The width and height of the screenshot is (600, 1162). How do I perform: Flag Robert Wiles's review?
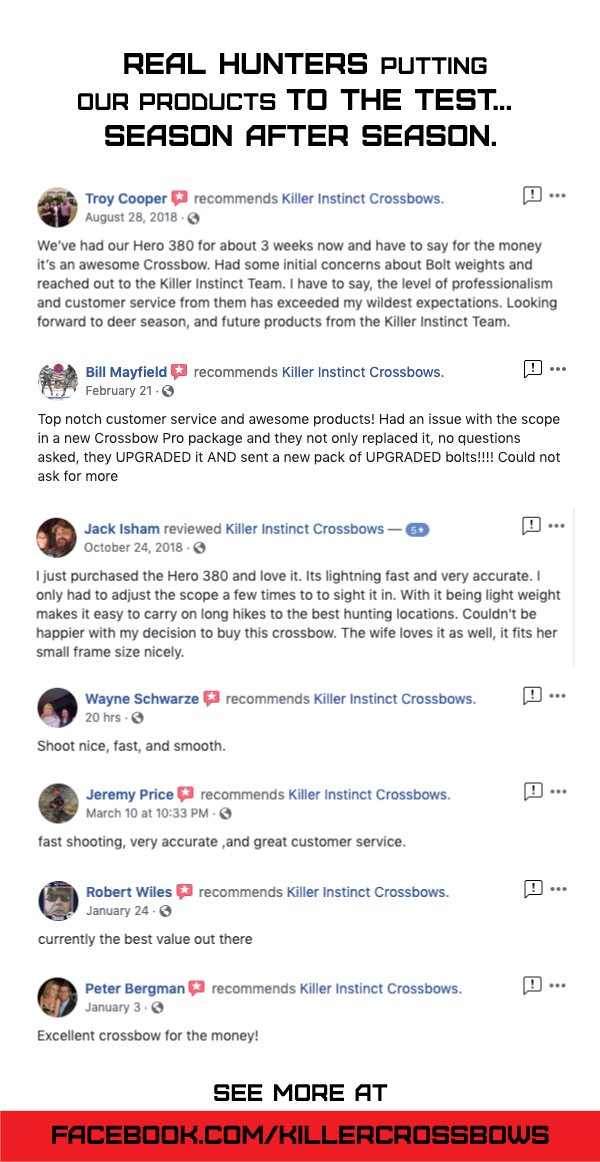532,888
